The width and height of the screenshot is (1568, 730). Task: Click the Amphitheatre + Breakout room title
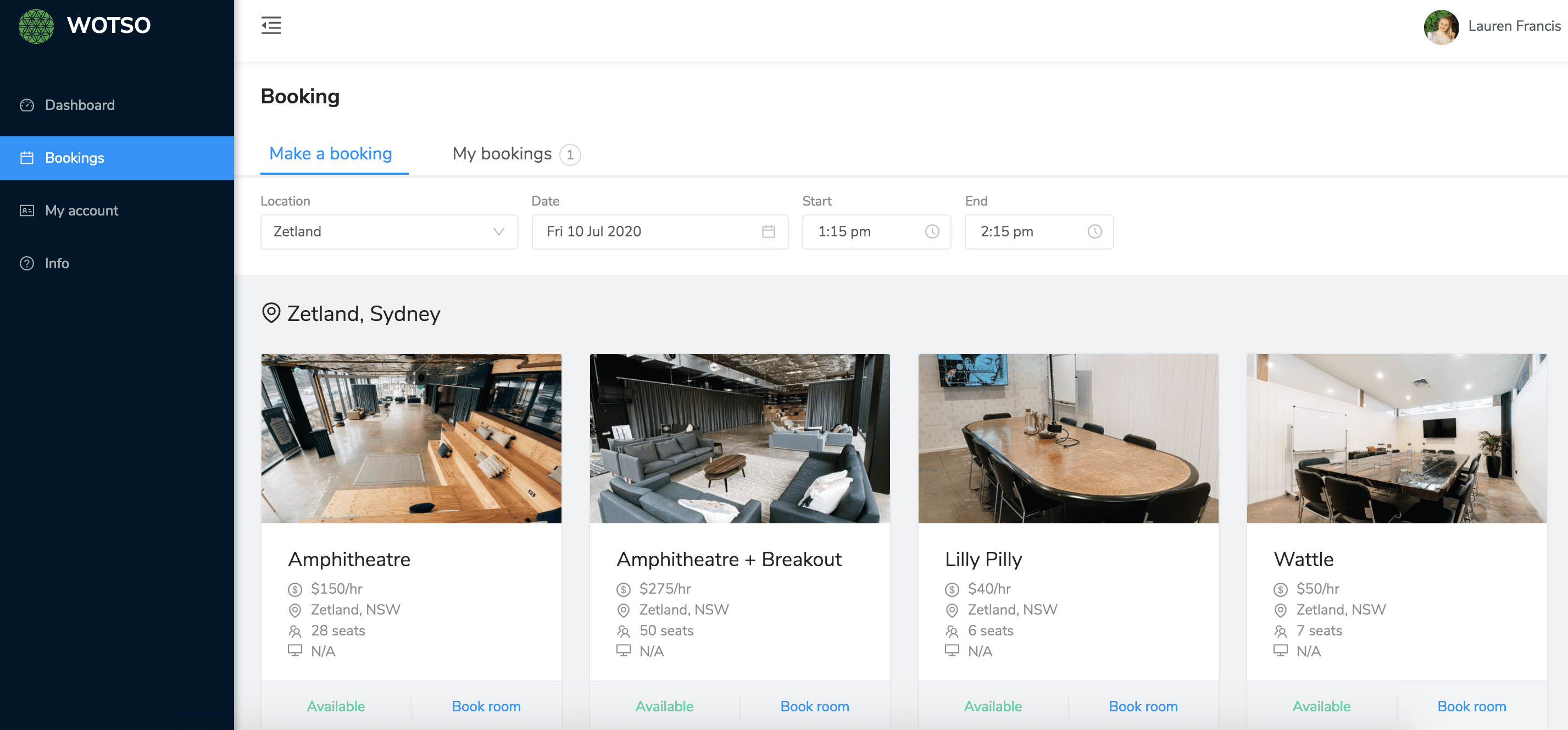(729, 559)
